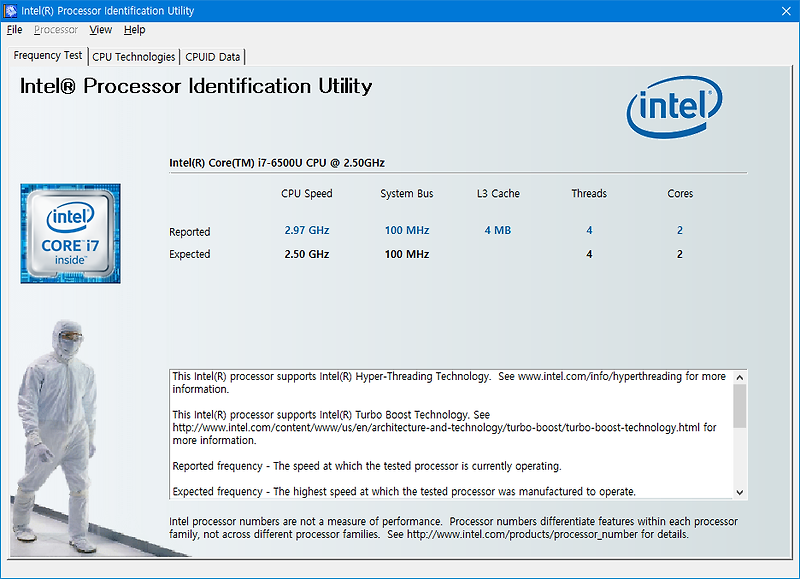800x579 pixels.
Task: Select the Frequency Test tab
Action: (x=46, y=57)
